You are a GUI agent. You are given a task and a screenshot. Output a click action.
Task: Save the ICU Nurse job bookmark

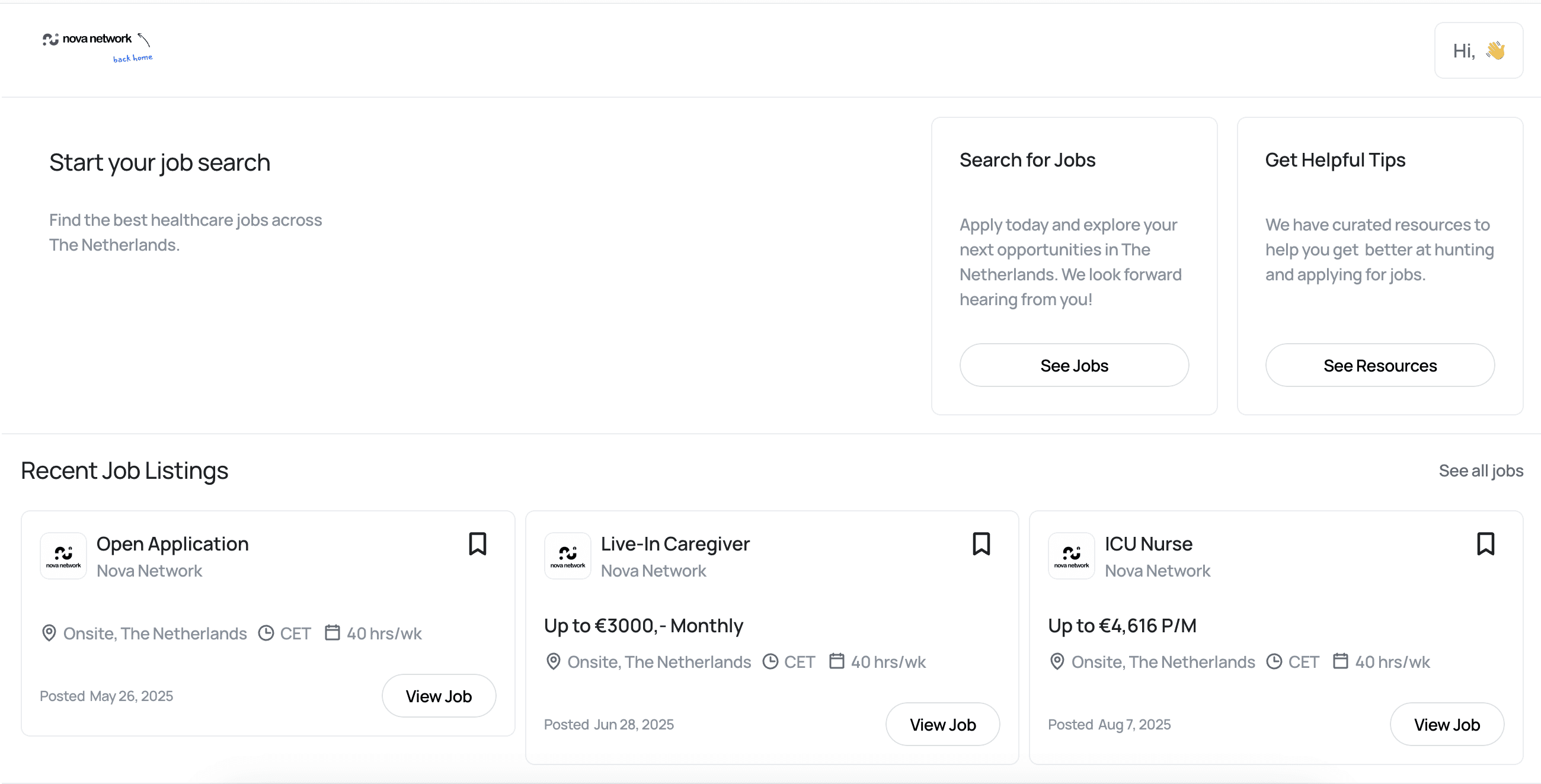coord(1485,544)
